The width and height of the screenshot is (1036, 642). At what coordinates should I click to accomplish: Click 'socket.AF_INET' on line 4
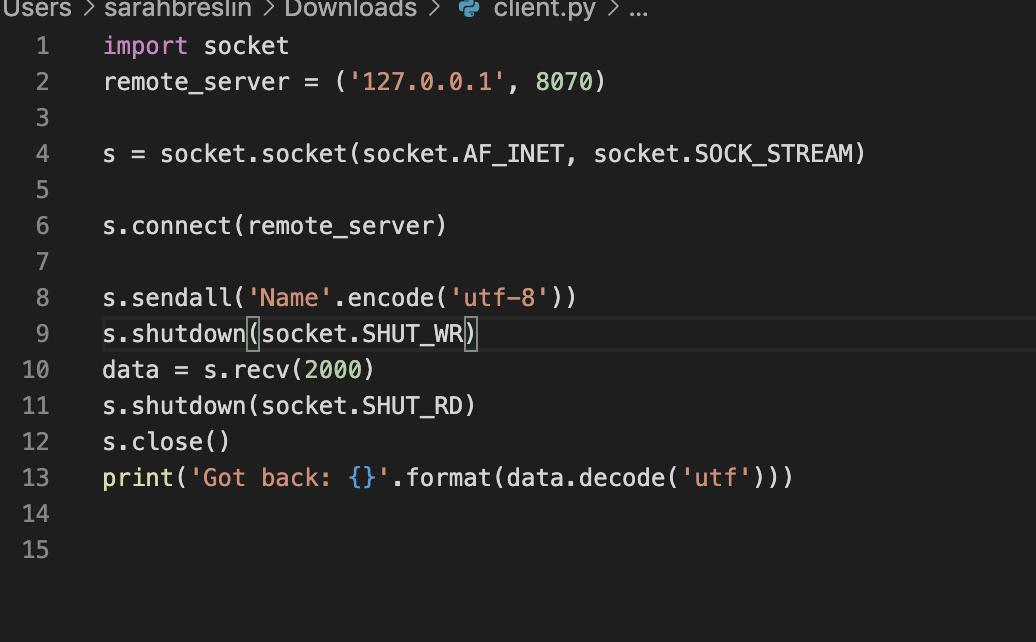463,154
